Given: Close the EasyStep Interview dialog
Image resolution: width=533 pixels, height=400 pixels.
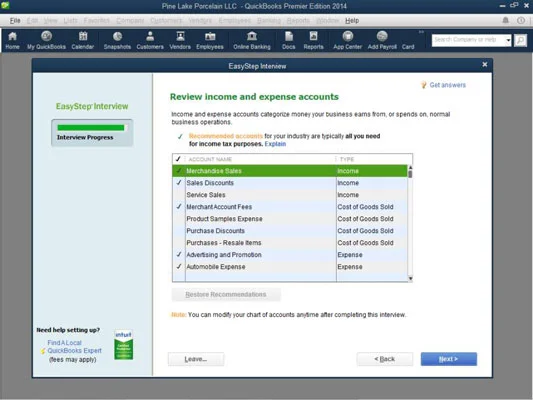Looking at the screenshot, I should point(485,65).
